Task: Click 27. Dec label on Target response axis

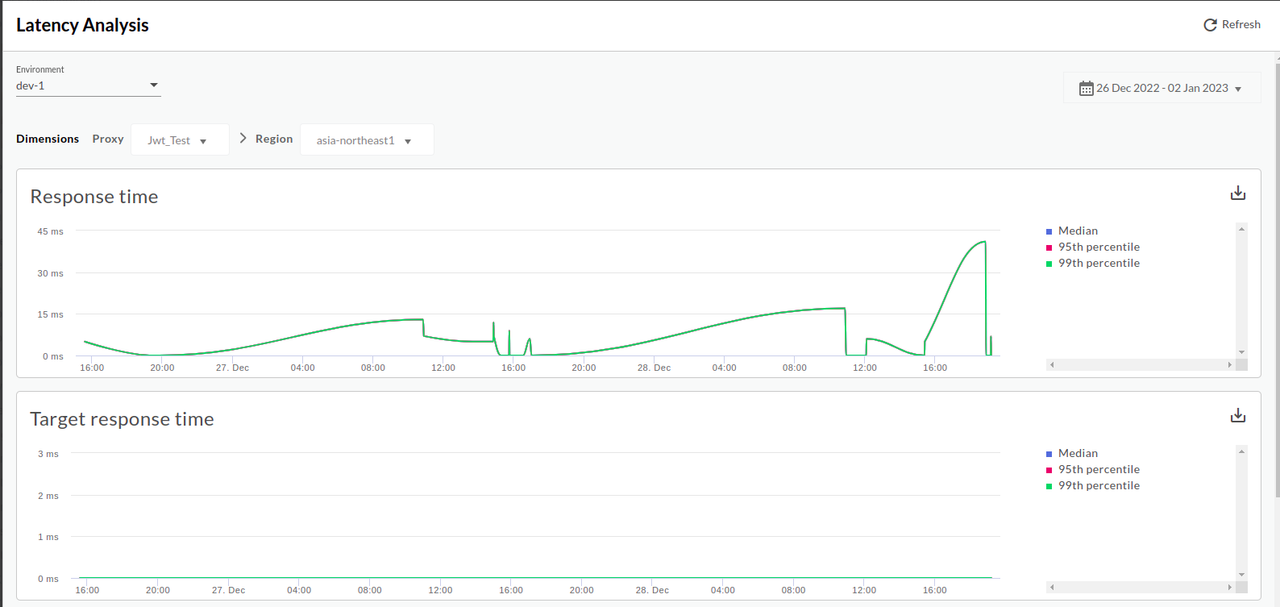Action: click(228, 590)
